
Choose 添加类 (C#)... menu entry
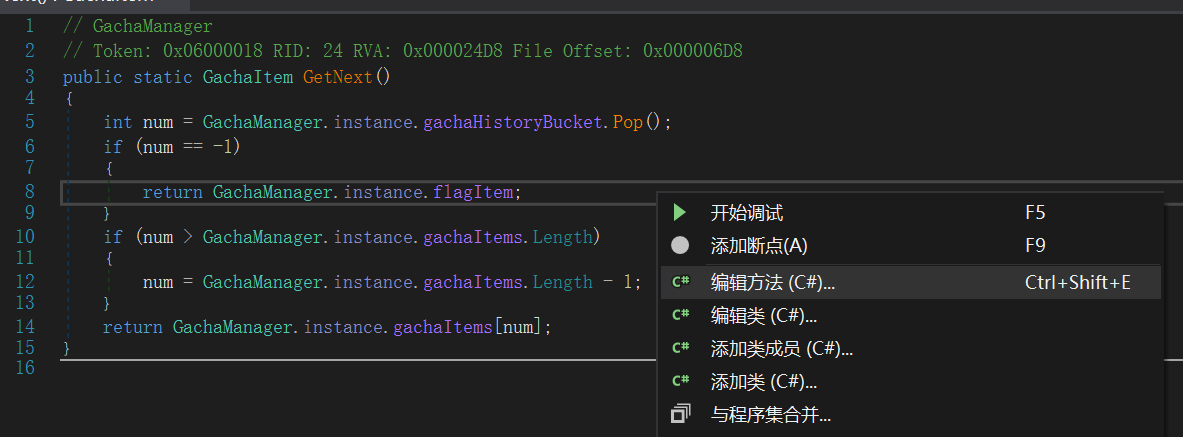(x=910, y=381)
